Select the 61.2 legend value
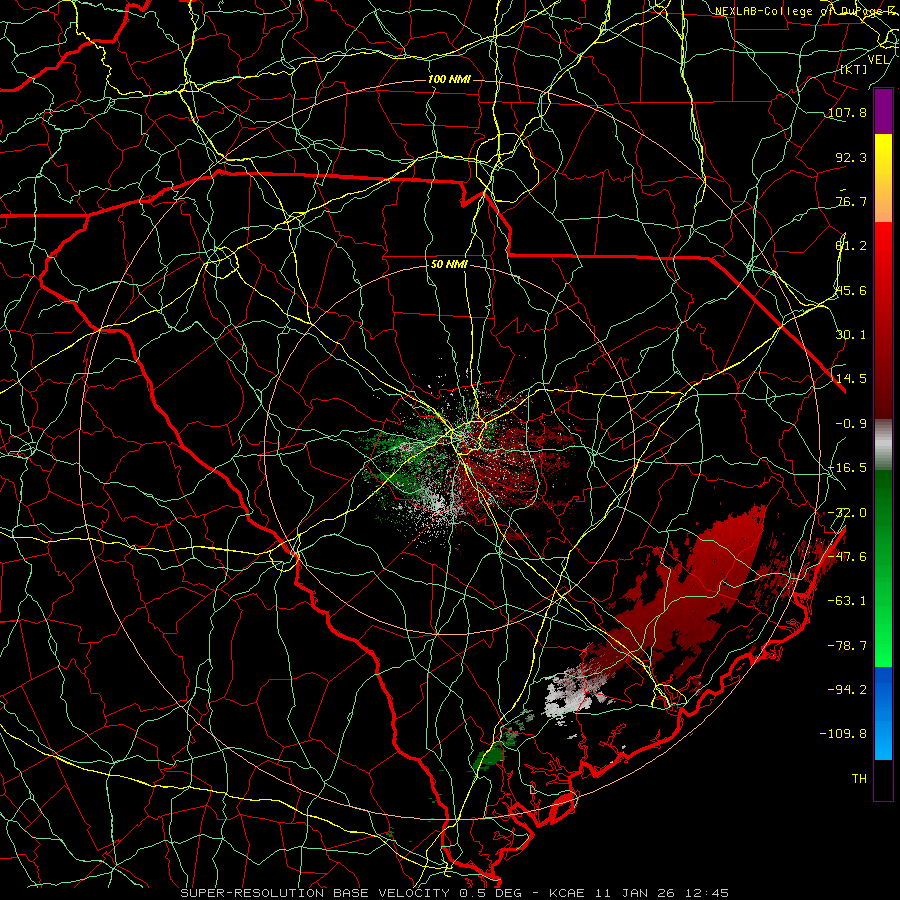The height and width of the screenshot is (900, 900). click(851, 246)
